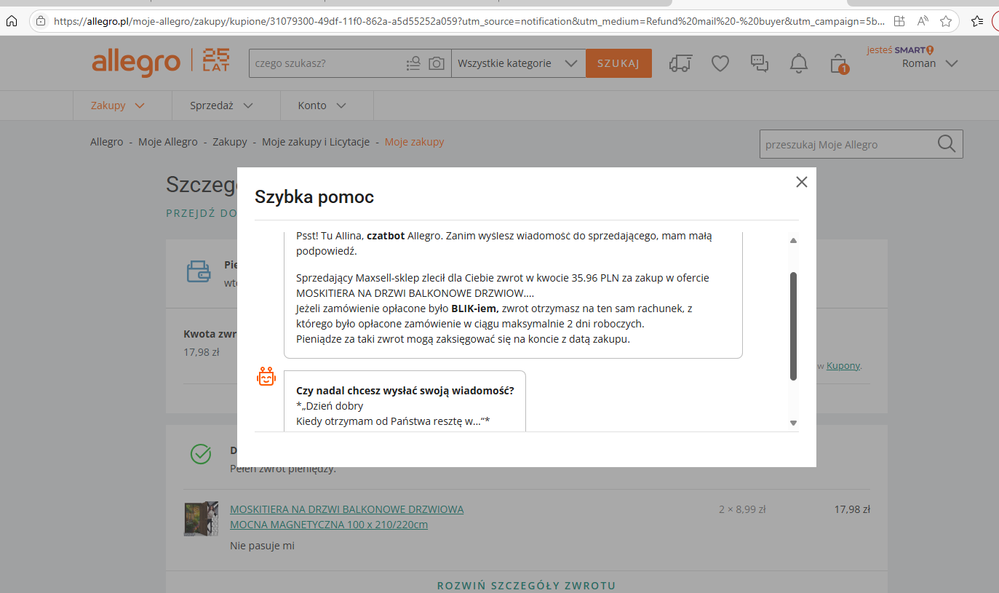This screenshot has width=999, height=593.
Task: Click the Allegro logo in the header
Action: pyautogui.click(x=135, y=63)
